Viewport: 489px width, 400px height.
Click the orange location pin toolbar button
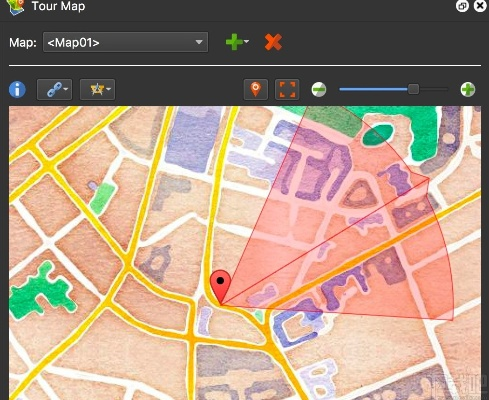(256, 89)
